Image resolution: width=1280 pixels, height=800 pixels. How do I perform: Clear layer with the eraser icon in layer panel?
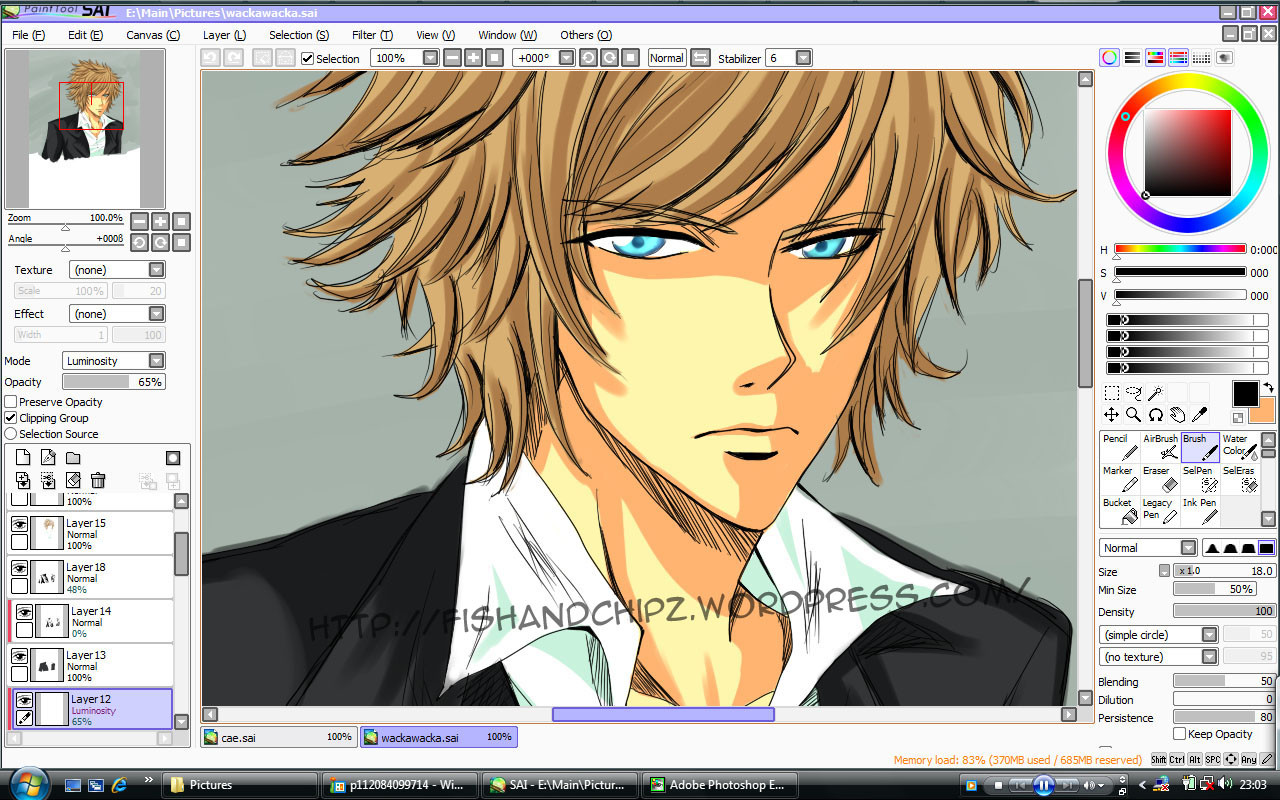[73, 481]
